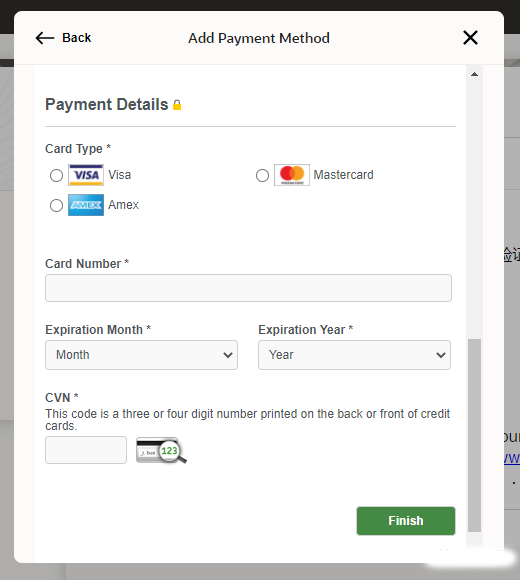Image resolution: width=520 pixels, height=580 pixels.
Task: Open the Expiration Year dropdown
Action: coord(354,355)
